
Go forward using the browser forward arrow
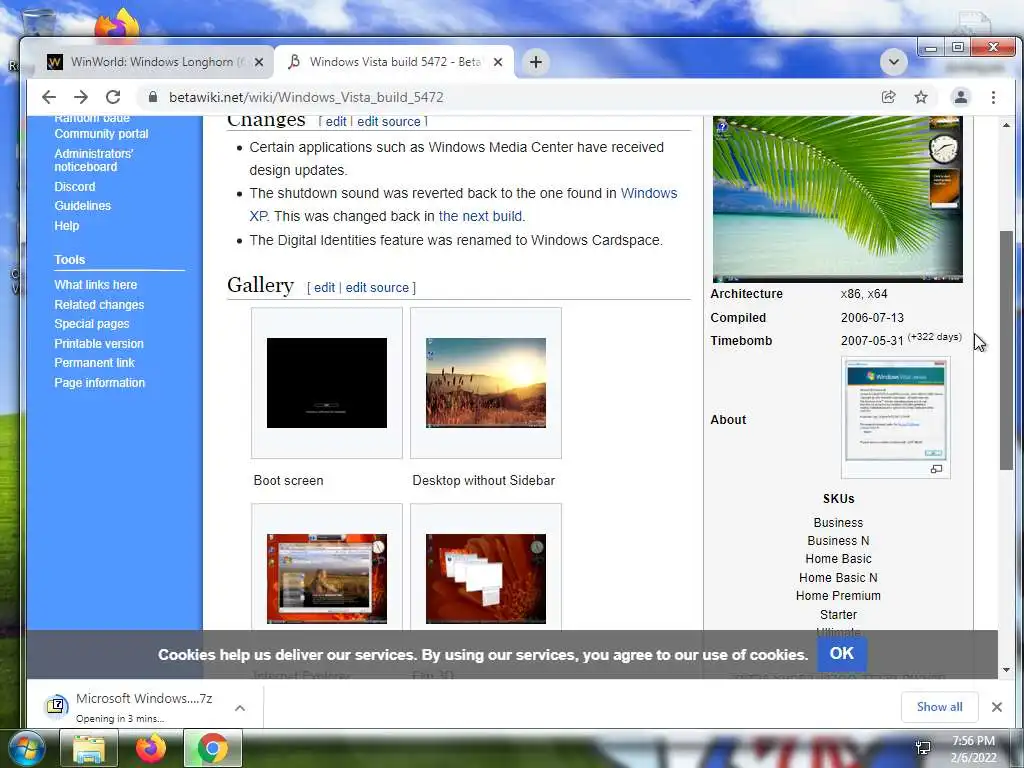coord(81,97)
